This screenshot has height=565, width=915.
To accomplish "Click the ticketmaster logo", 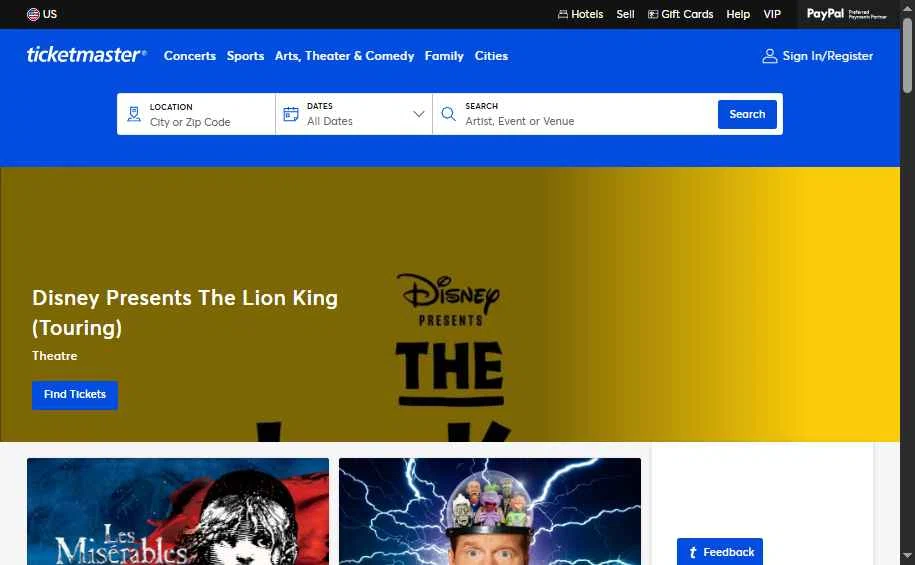I will [86, 55].
